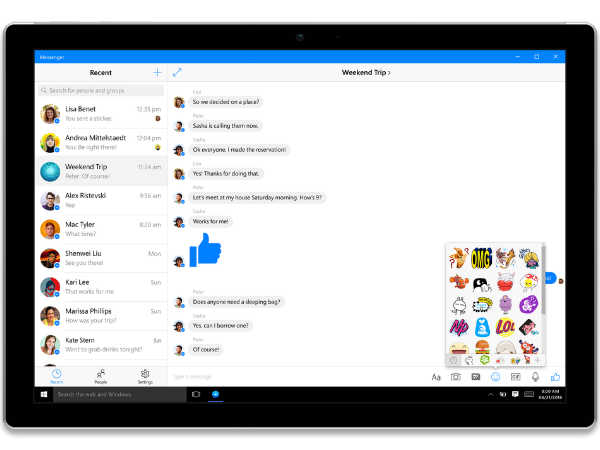The width and height of the screenshot is (600, 450).
Task: Click the Type a message field
Action: point(298,377)
